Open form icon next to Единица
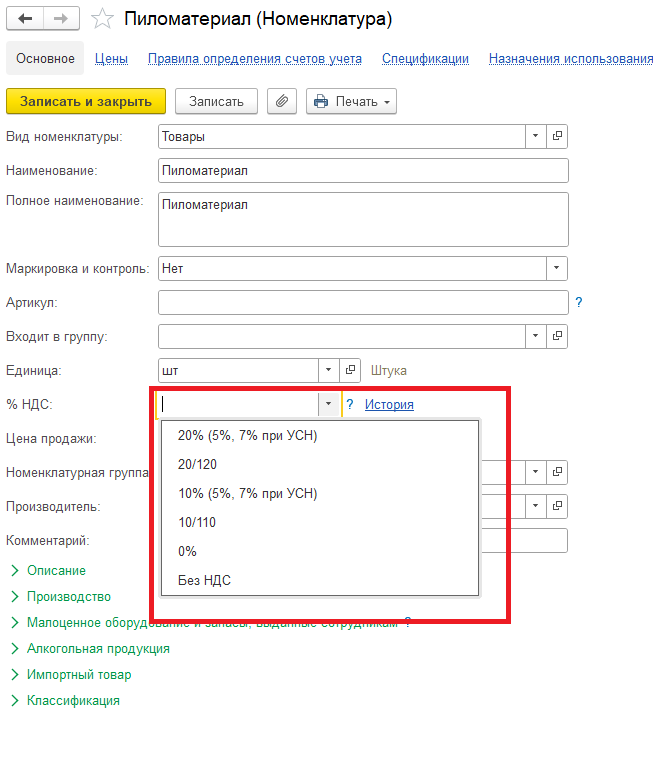Screen dimensions: 653x761 [350, 370]
